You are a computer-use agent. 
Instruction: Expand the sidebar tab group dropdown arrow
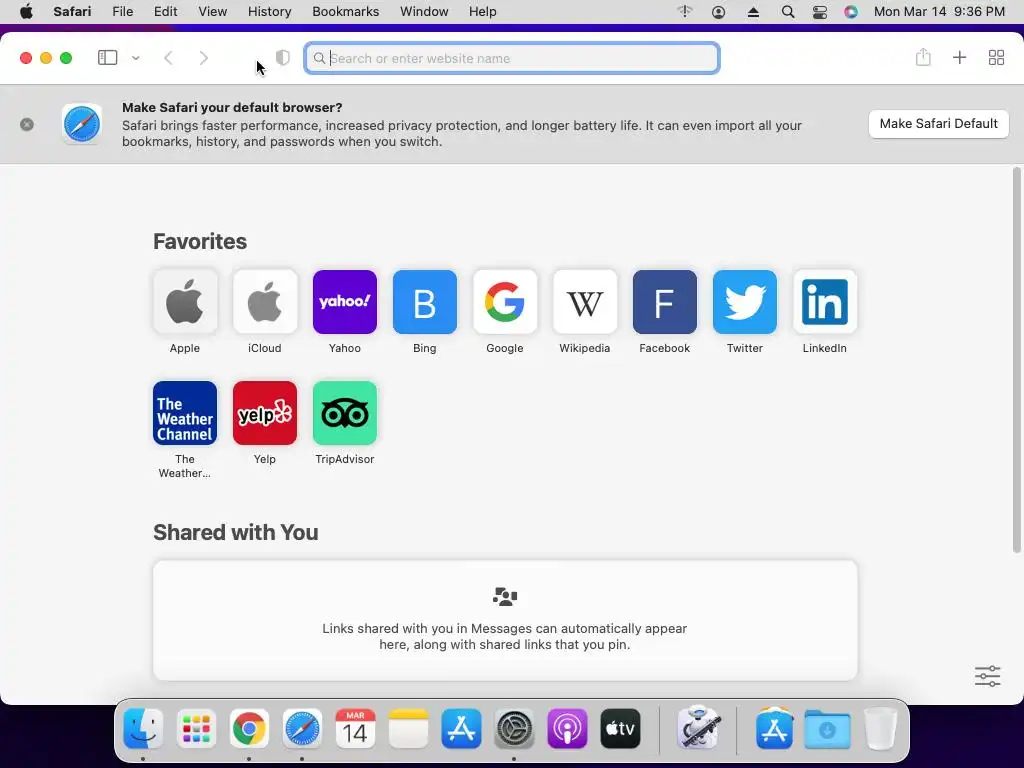point(136,57)
